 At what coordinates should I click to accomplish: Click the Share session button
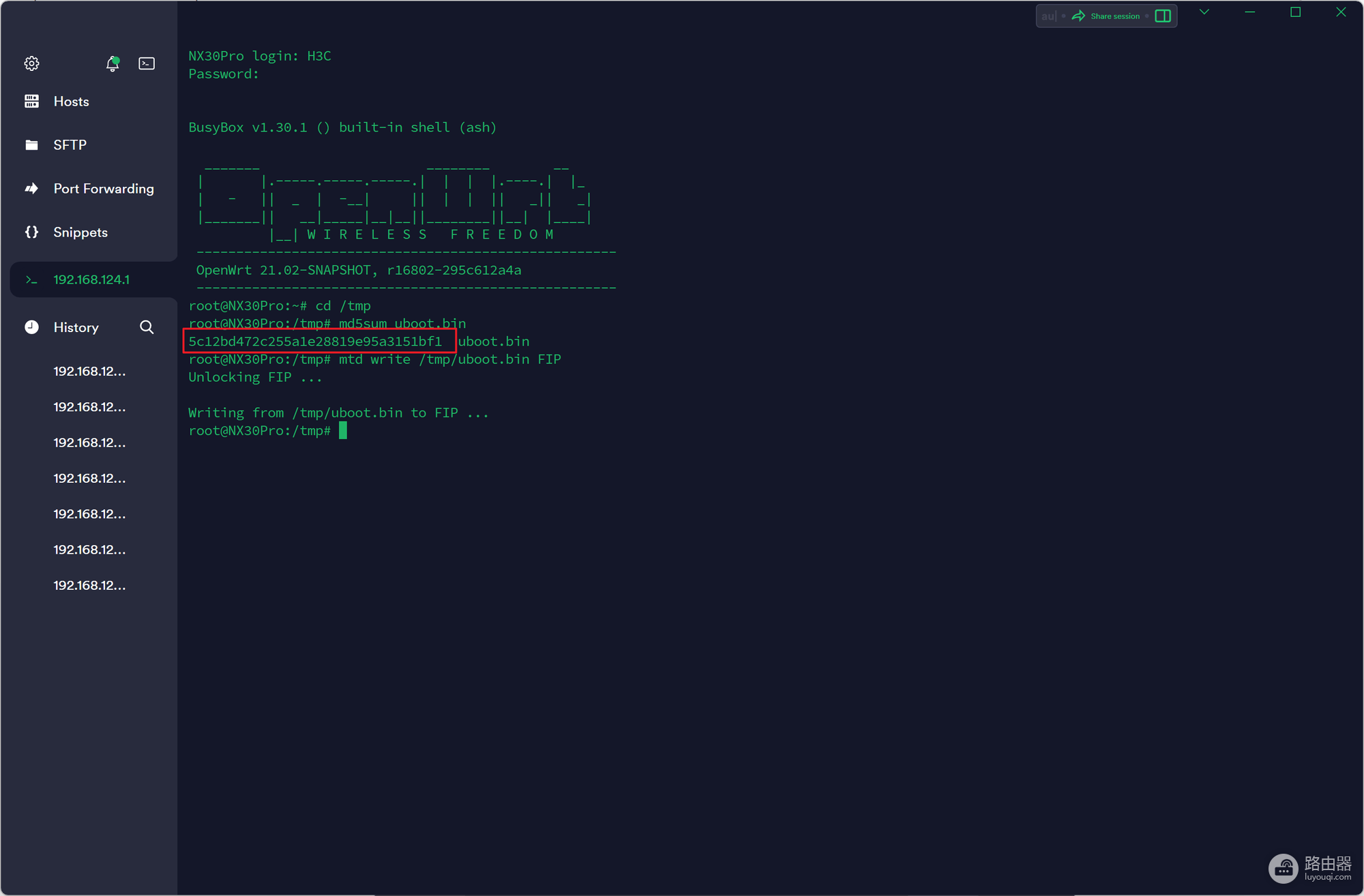(x=1114, y=16)
